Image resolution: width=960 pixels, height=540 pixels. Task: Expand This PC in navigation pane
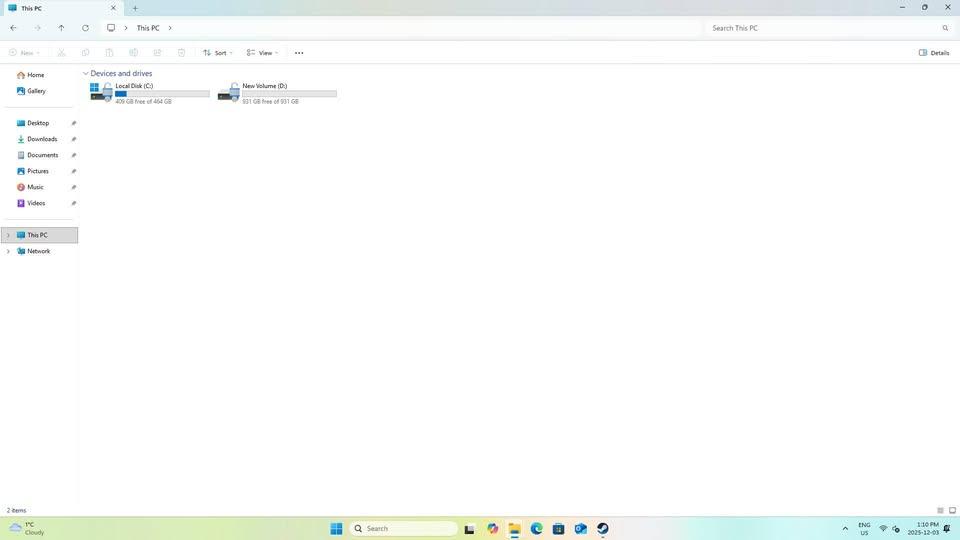(8, 235)
